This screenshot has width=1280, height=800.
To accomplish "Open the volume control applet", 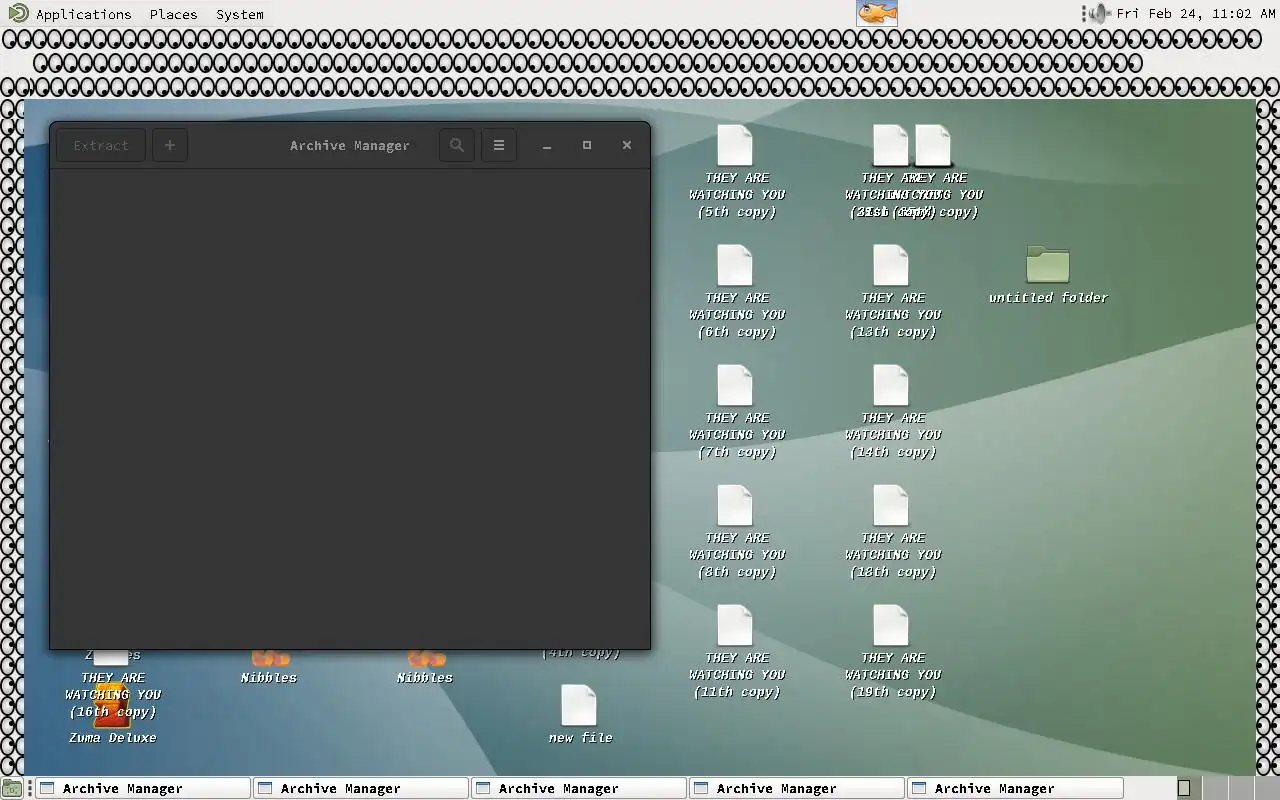I will [x=1099, y=13].
